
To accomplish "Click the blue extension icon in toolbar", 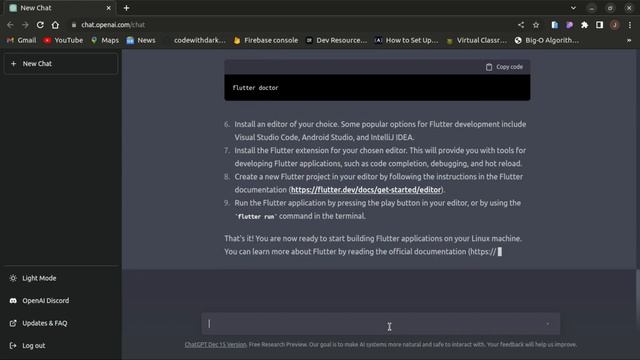I will tap(554, 25).
